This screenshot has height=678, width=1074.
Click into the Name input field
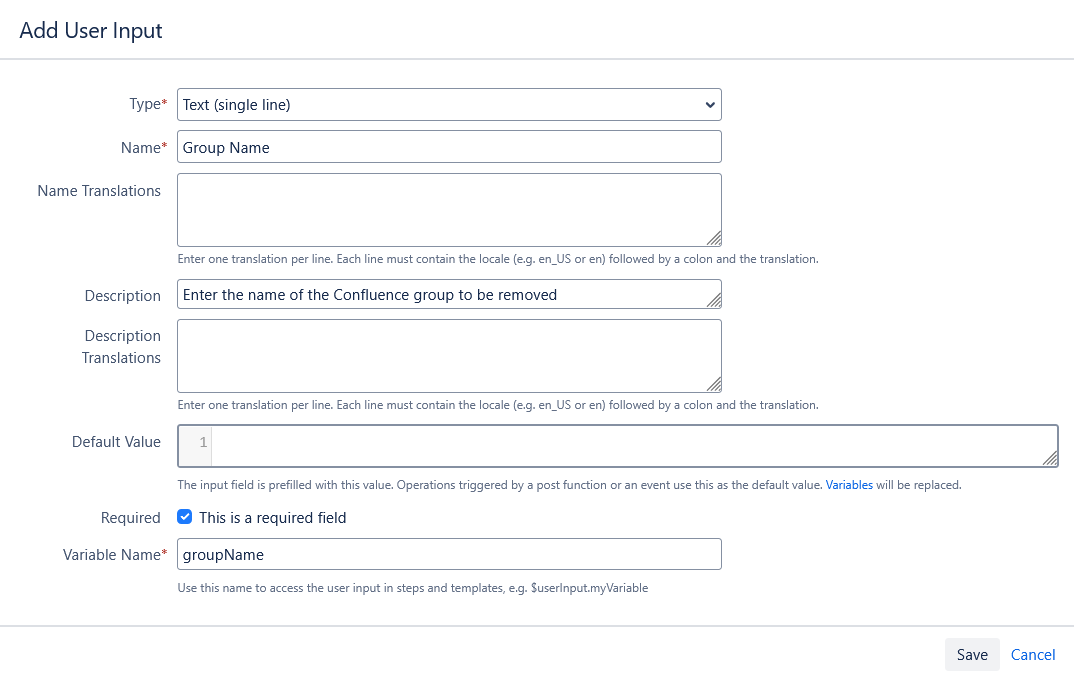[x=449, y=147]
